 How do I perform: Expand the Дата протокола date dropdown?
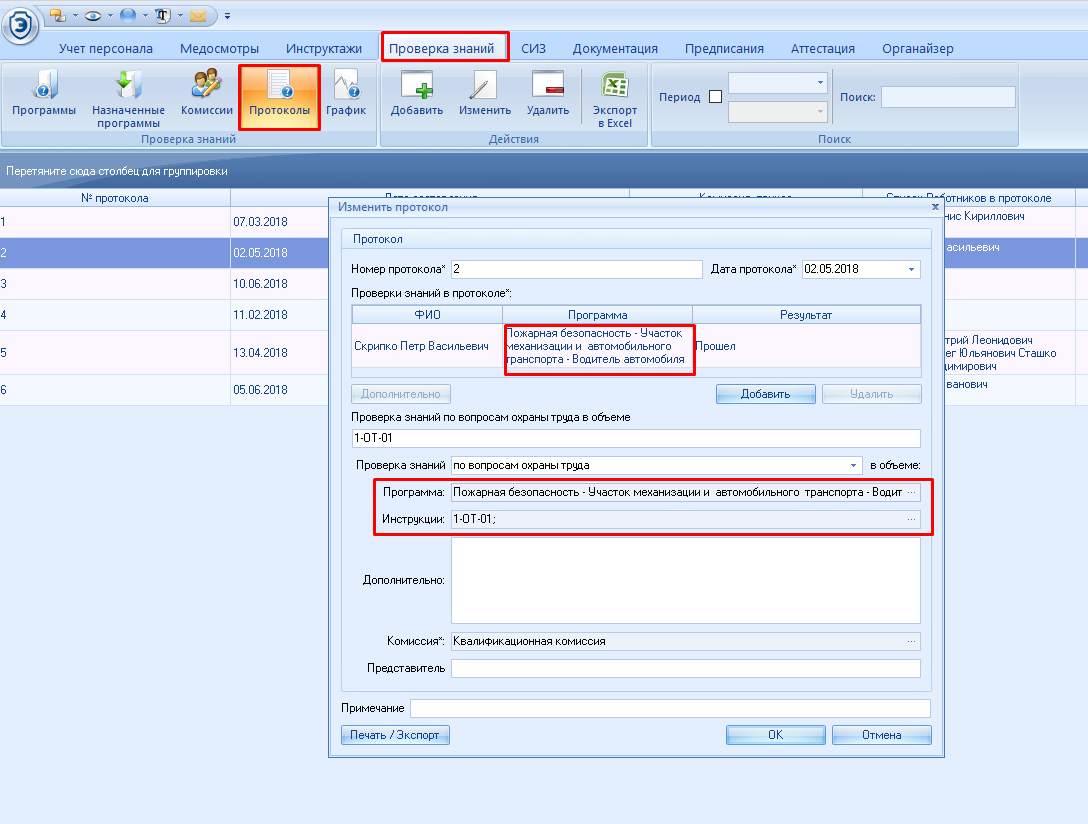pyautogui.click(x=911, y=269)
